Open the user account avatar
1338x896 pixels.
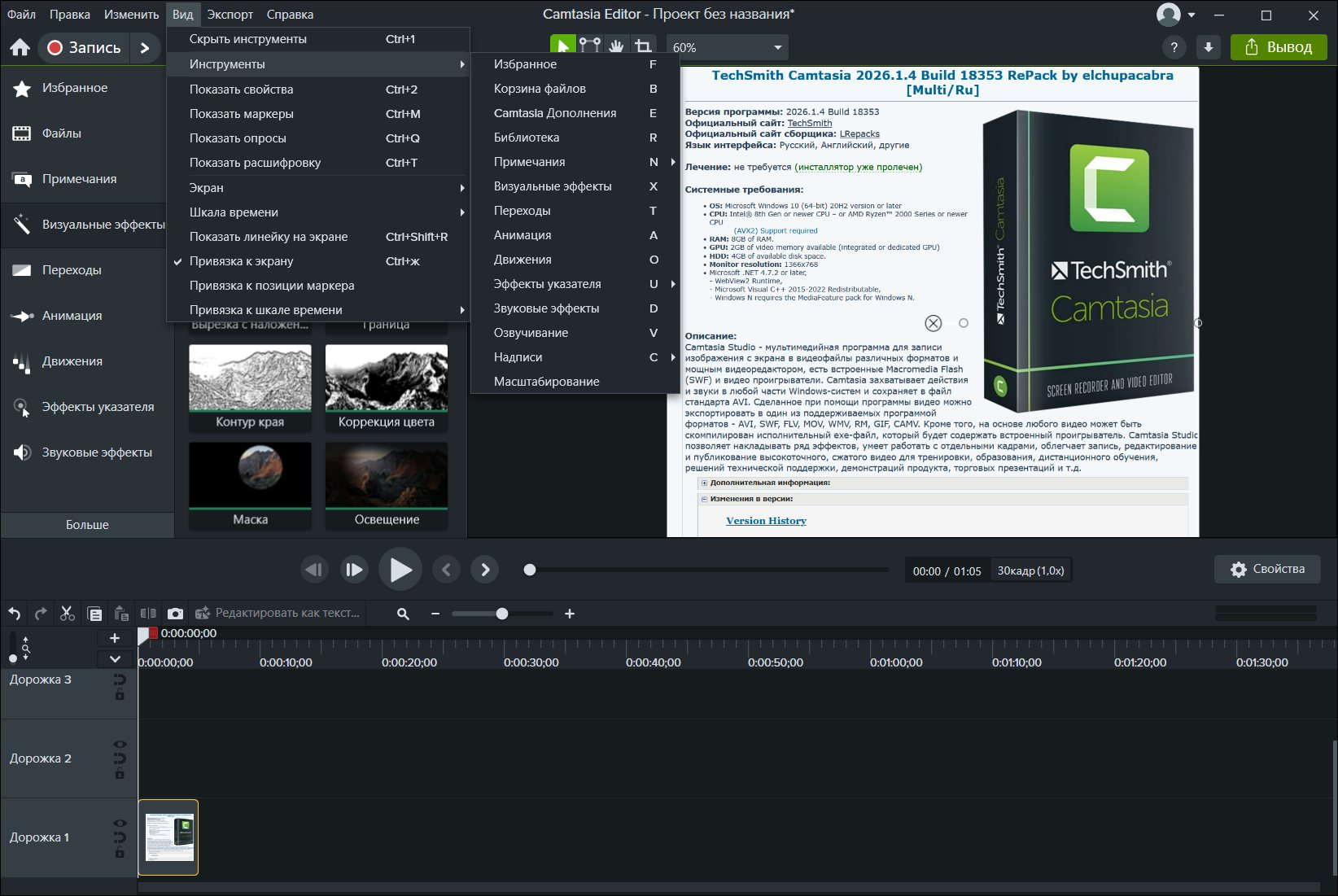click(x=1169, y=15)
